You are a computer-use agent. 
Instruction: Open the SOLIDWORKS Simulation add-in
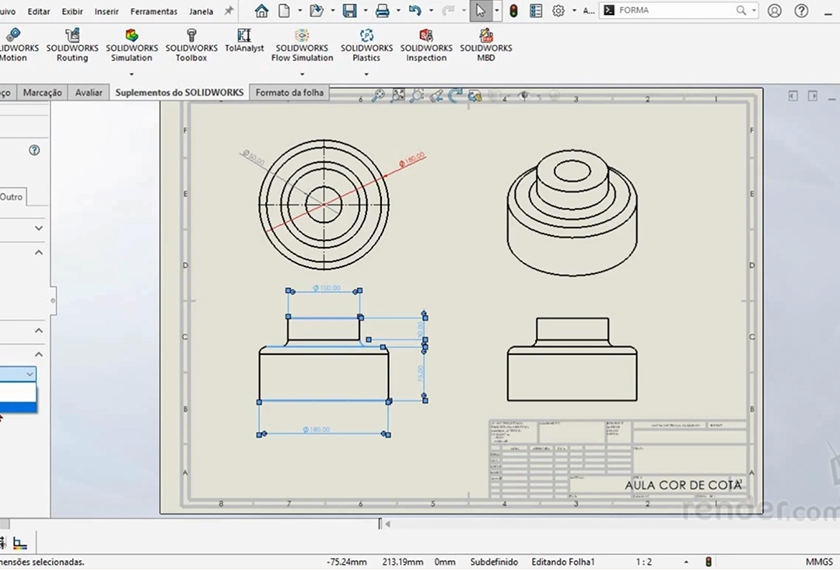coord(131,46)
